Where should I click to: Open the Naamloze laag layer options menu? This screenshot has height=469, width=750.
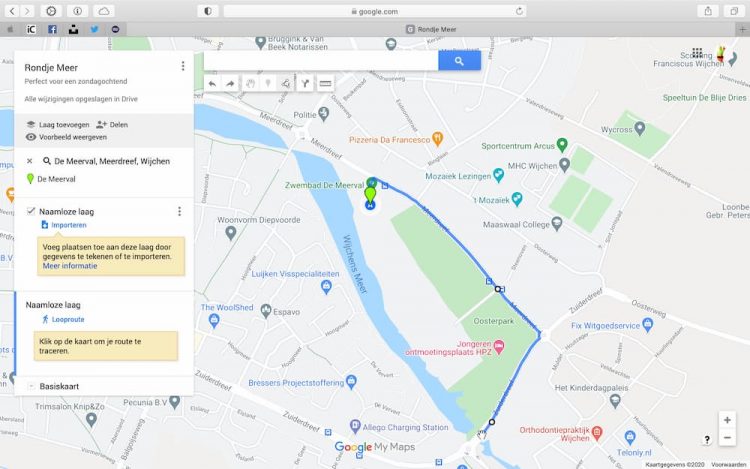tap(179, 211)
